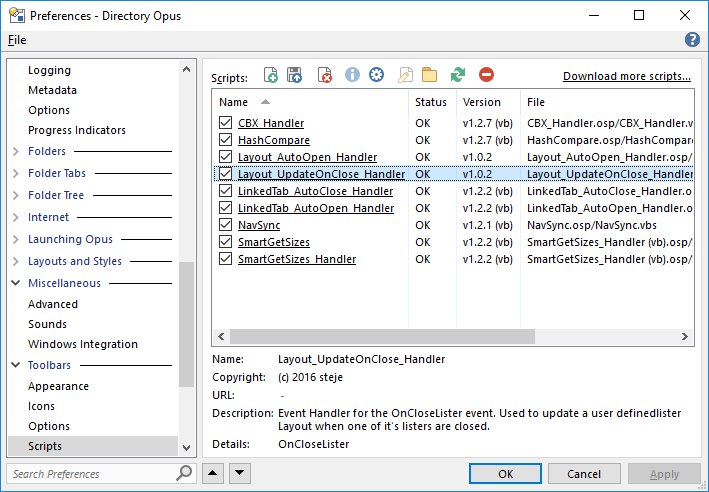Click the Download more scripts link
The image size is (709, 492).
tap(627, 76)
